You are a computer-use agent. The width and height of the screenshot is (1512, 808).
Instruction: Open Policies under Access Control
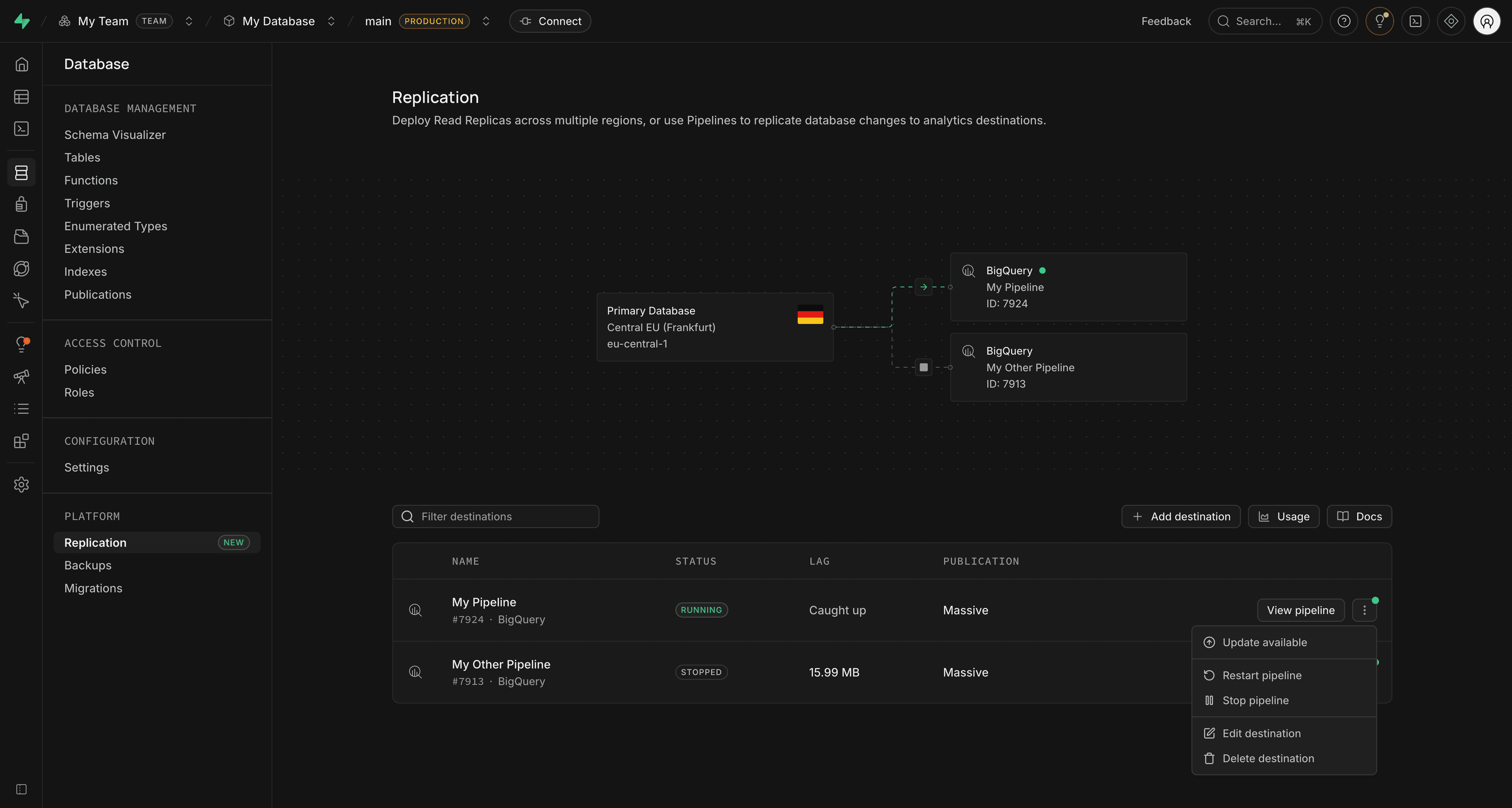[85, 370]
